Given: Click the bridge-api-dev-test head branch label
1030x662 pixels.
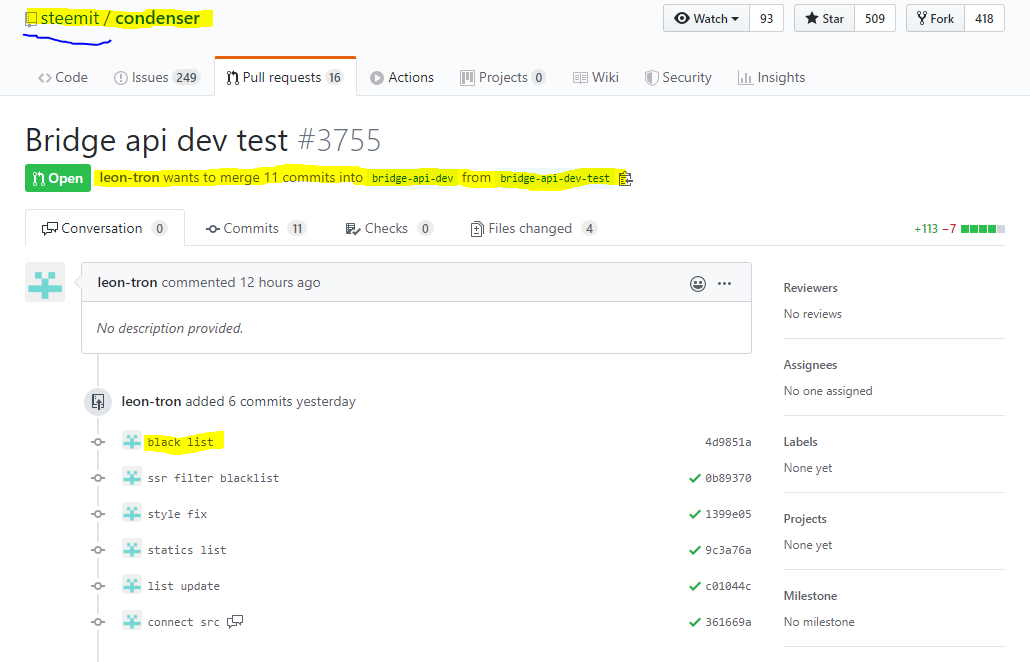Looking at the screenshot, I should [555, 178].
